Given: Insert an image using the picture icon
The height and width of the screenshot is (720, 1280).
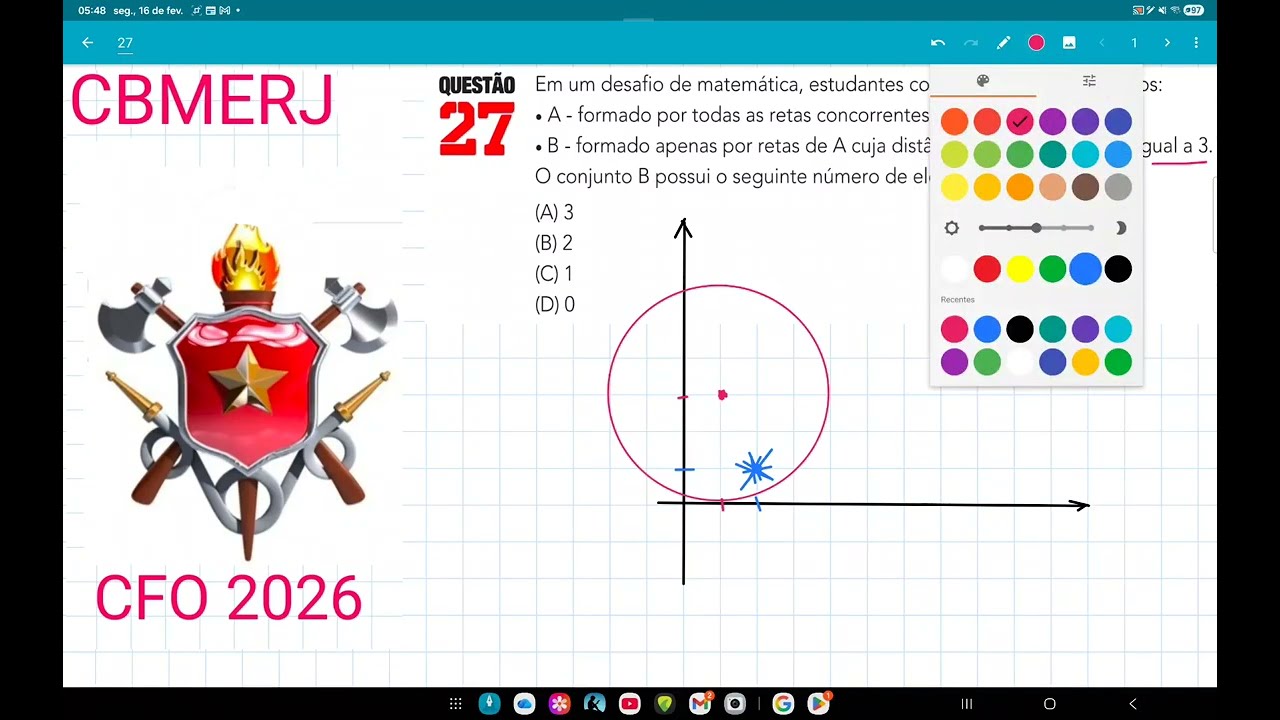Looking at the screenshot, I should (x=1069, y=43).
